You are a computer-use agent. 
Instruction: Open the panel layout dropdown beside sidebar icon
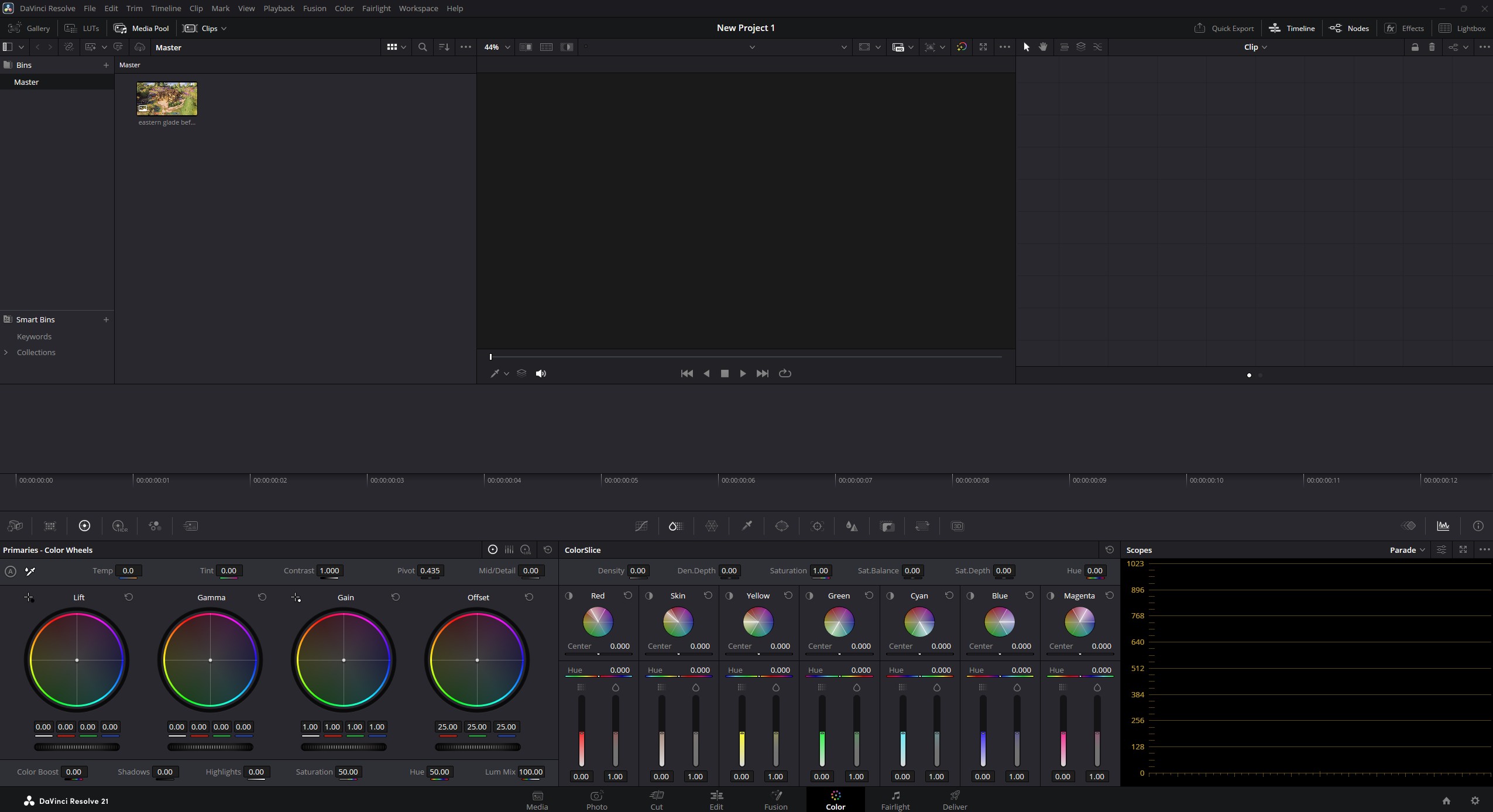click(x=21, y=47)
